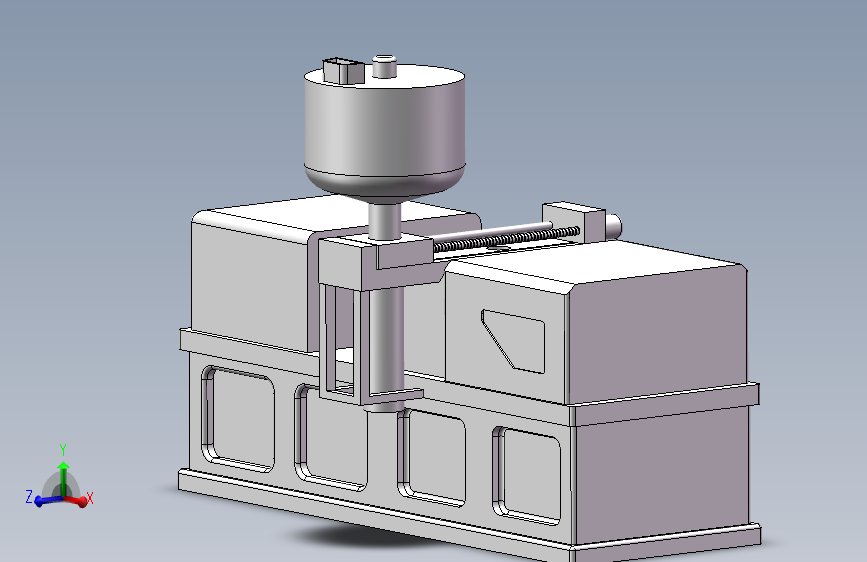Select the threaded lead screw rod
This screenshot has height=562, width=867.
506,239
